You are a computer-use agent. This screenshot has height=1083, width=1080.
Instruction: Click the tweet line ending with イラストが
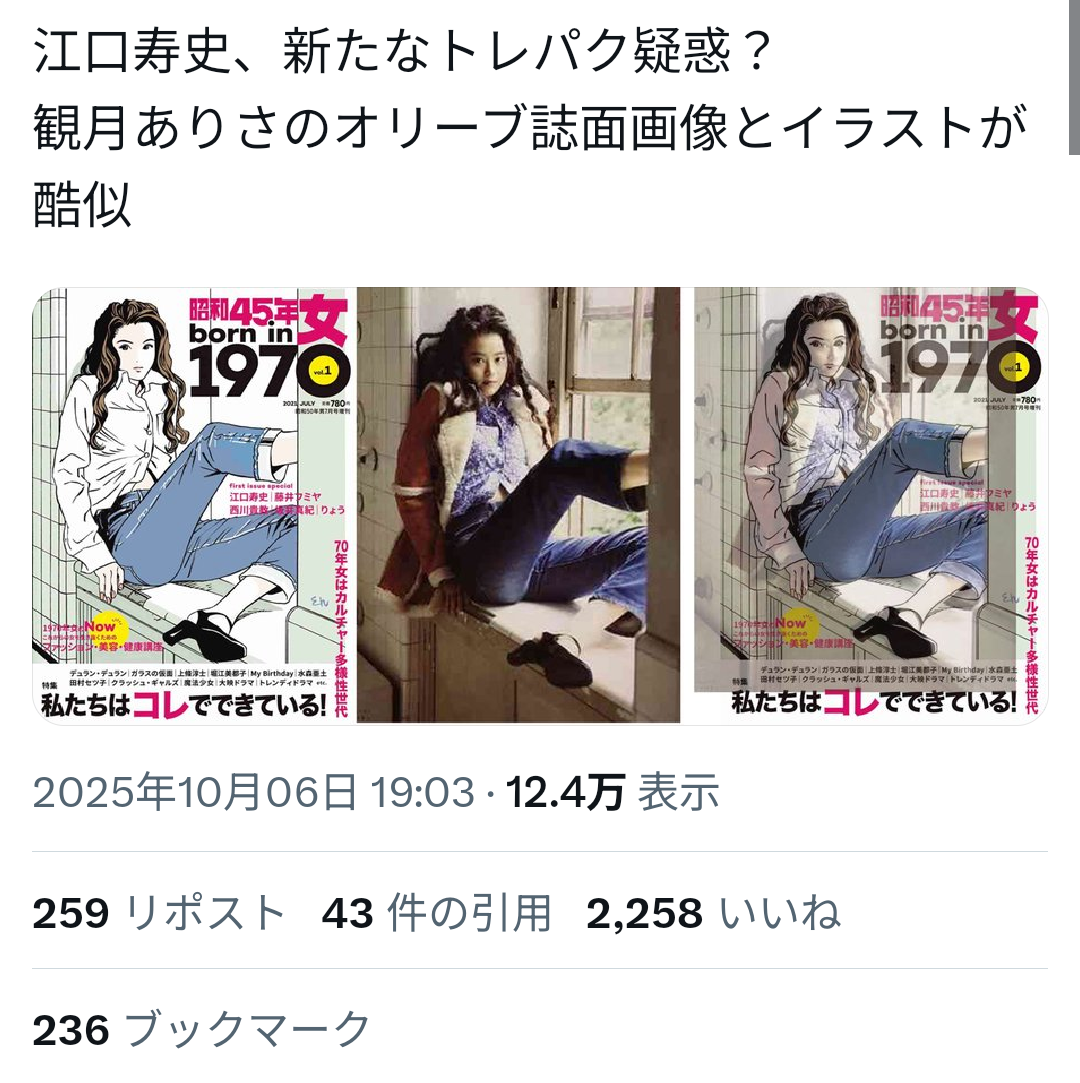tap(530, 128)
